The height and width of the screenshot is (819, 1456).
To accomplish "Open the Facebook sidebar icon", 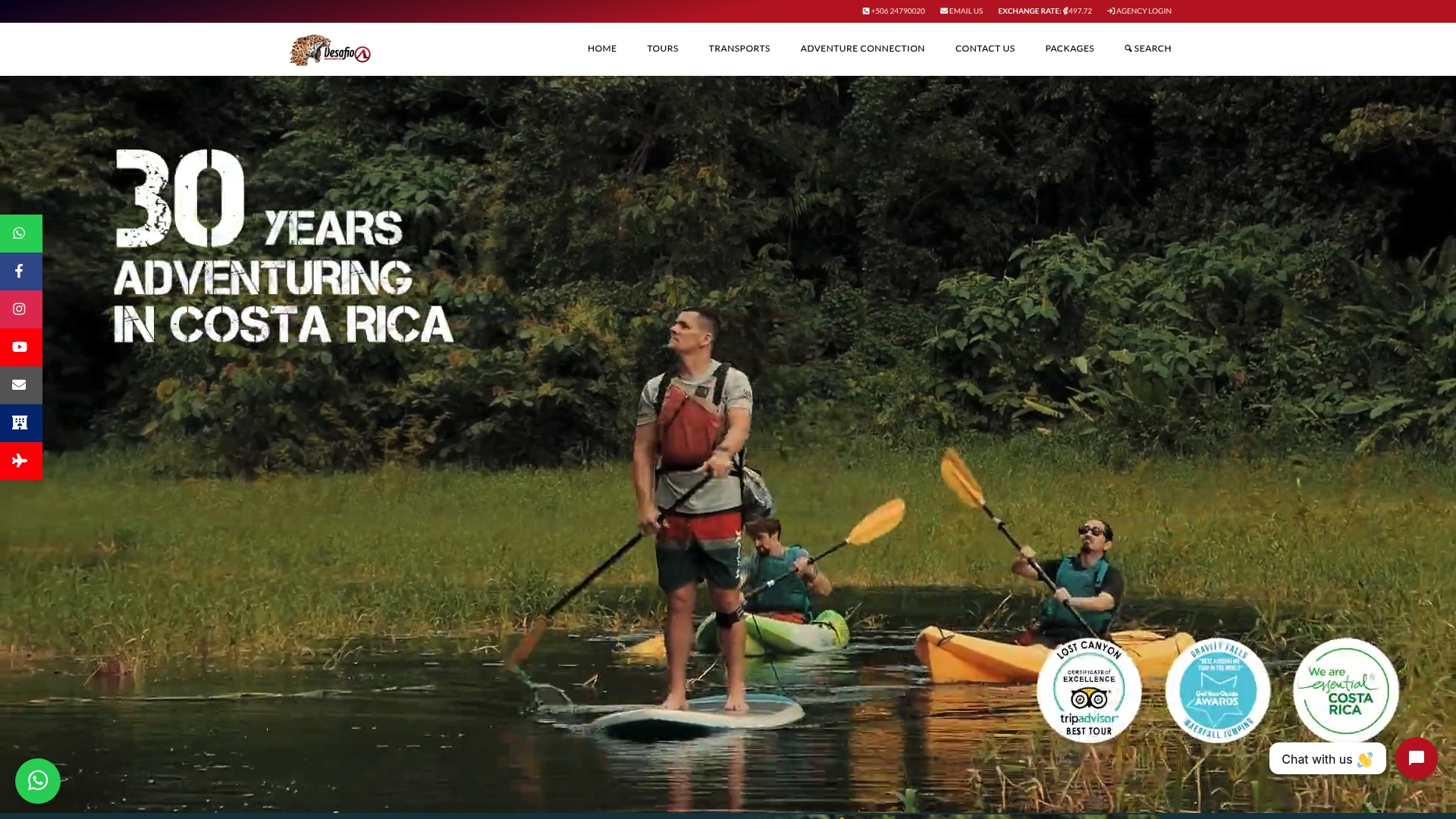I will (x=20, y=271).
